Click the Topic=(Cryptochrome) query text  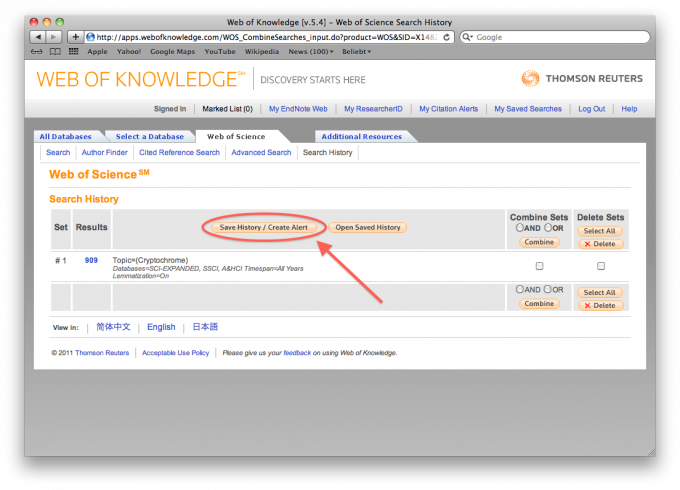click(x=150, y=260)
